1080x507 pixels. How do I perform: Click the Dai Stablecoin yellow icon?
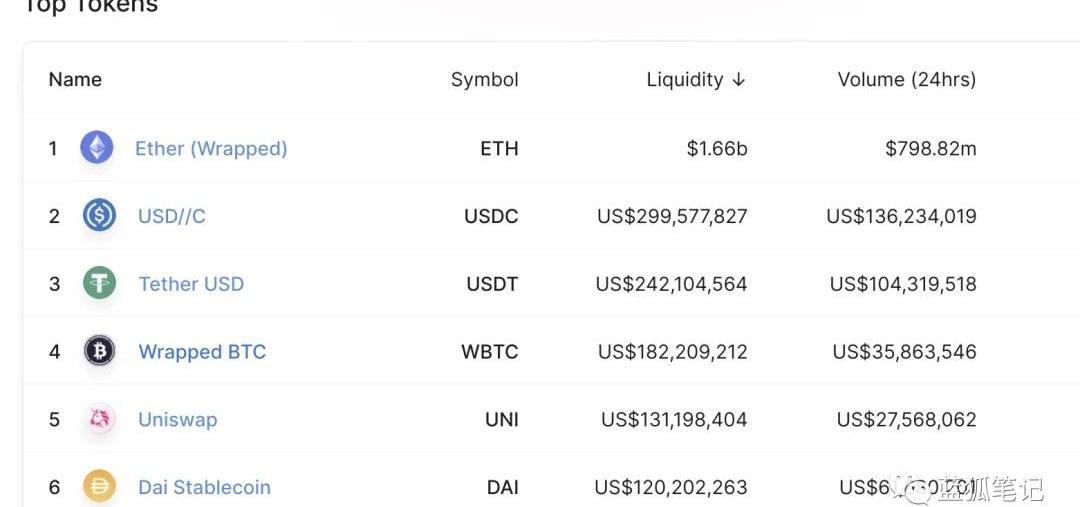[99, 486]
